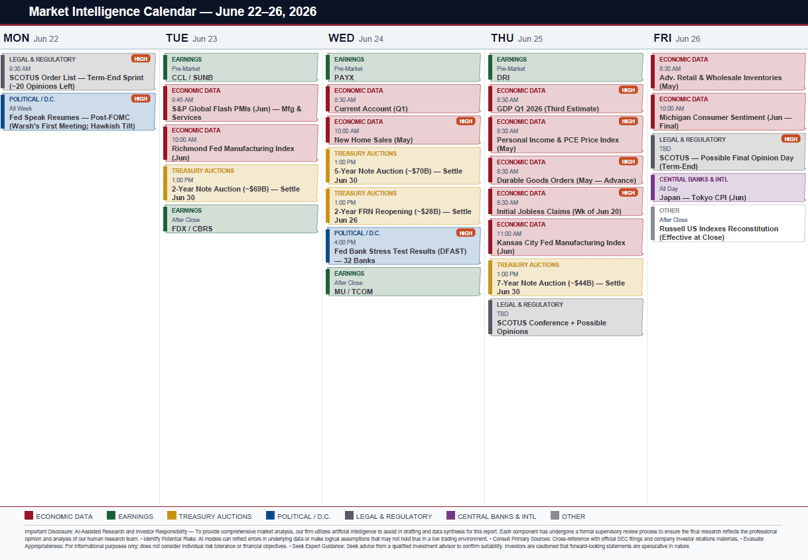Image resolution: width=808 pixels, height=560 pixels.
Task: Open the Japan Tokyo CPI event card
Action: point(728,188)
